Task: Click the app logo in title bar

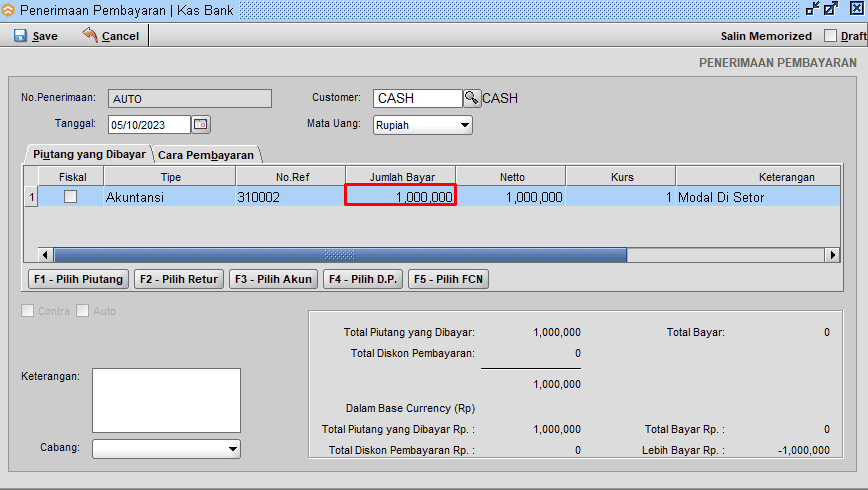Action: pos(8,9)
